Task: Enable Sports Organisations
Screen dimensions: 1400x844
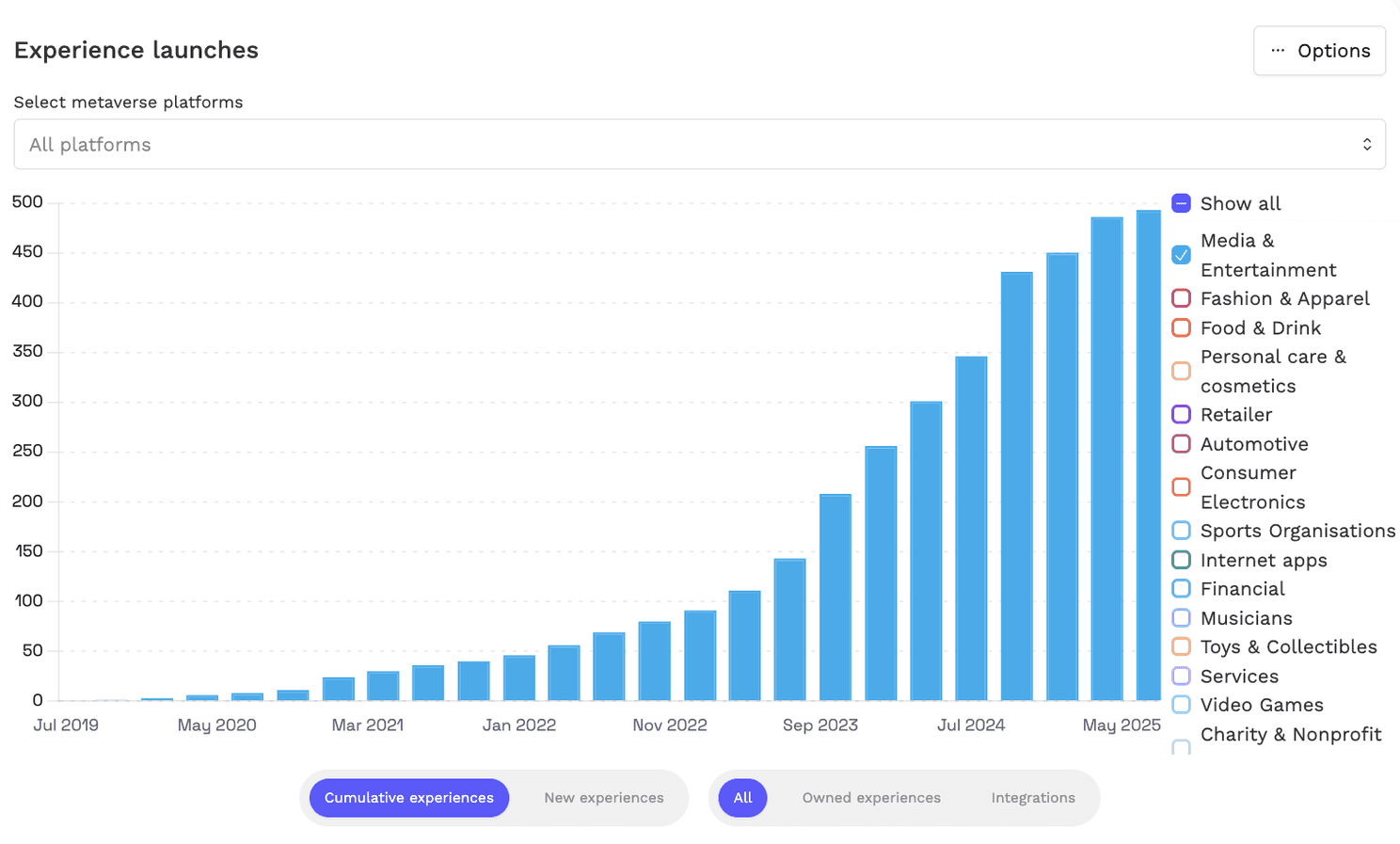Action: [1181, 530]
